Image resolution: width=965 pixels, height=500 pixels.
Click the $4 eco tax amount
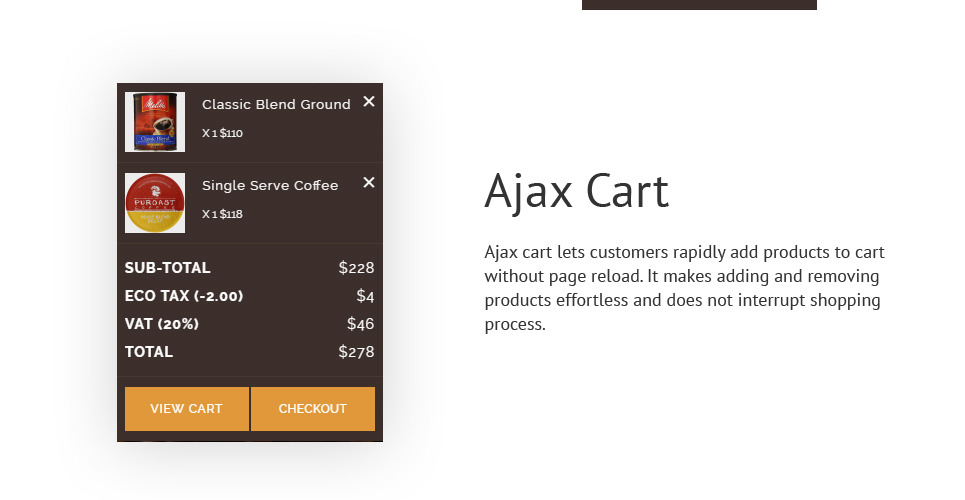(365, 296)
